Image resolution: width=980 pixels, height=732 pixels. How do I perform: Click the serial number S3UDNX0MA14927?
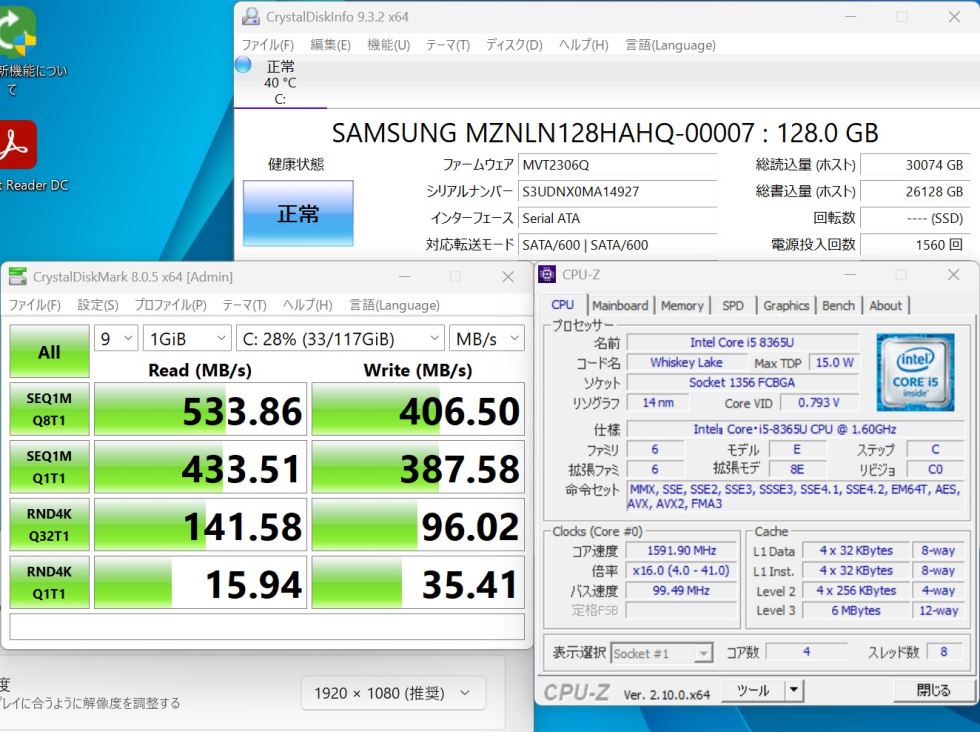617,191
